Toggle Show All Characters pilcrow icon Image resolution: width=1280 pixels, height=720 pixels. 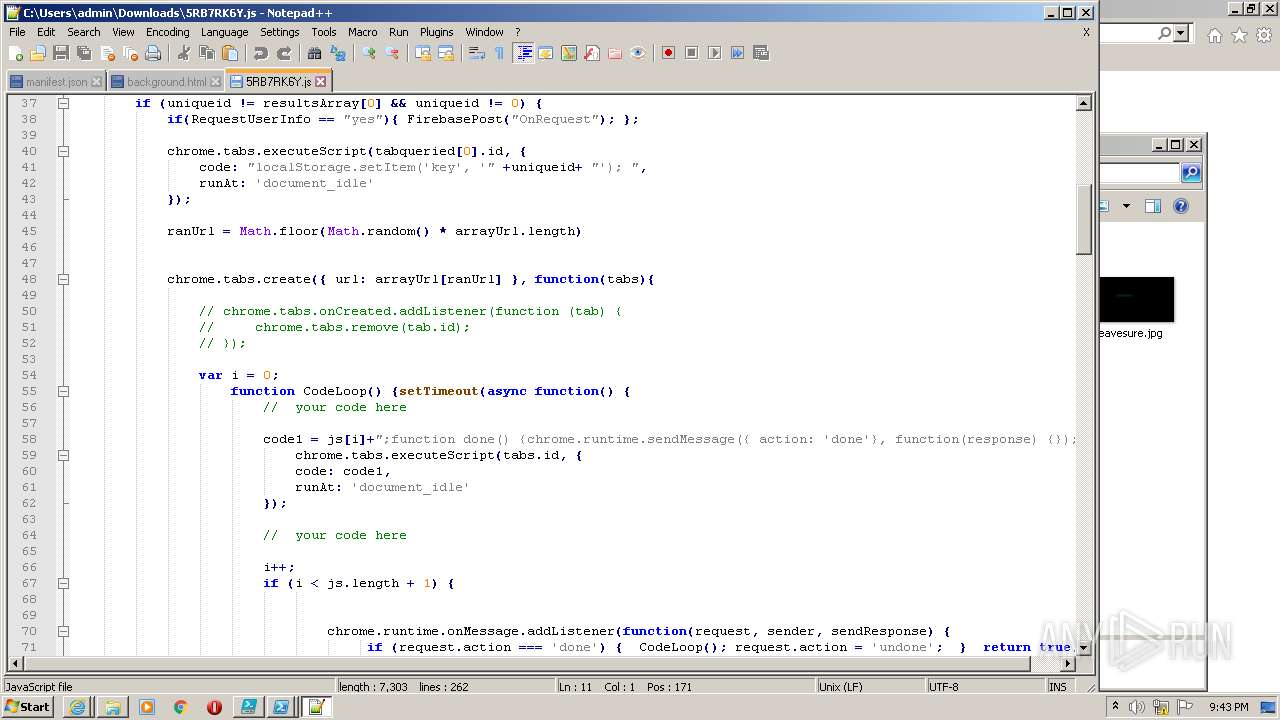(x=500, y=53)
